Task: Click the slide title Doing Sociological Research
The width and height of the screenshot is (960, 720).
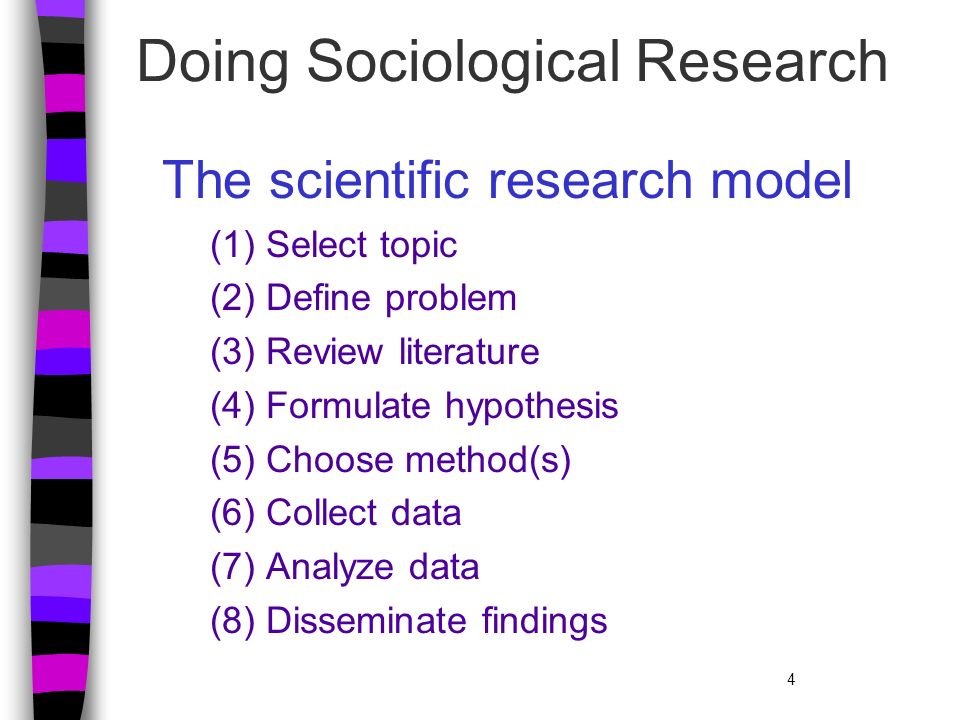Action: point(512,62)
